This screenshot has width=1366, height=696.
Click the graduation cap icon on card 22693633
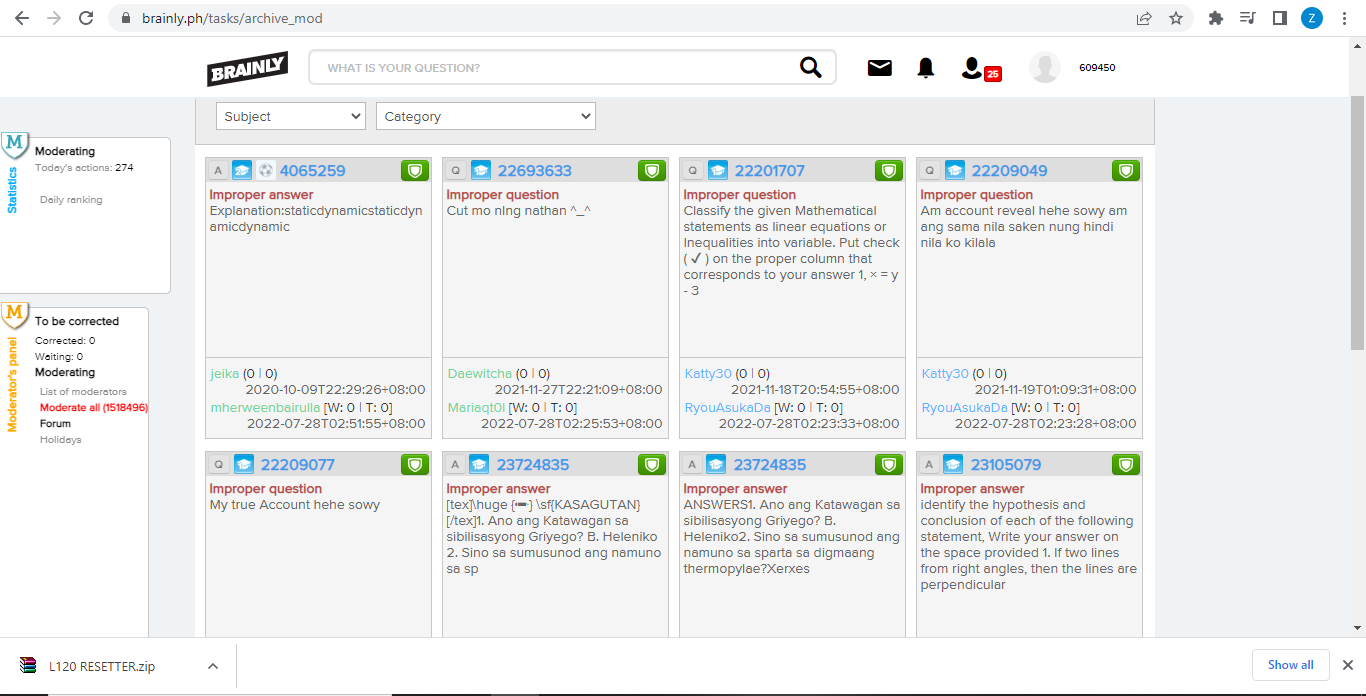click(481, 170)
